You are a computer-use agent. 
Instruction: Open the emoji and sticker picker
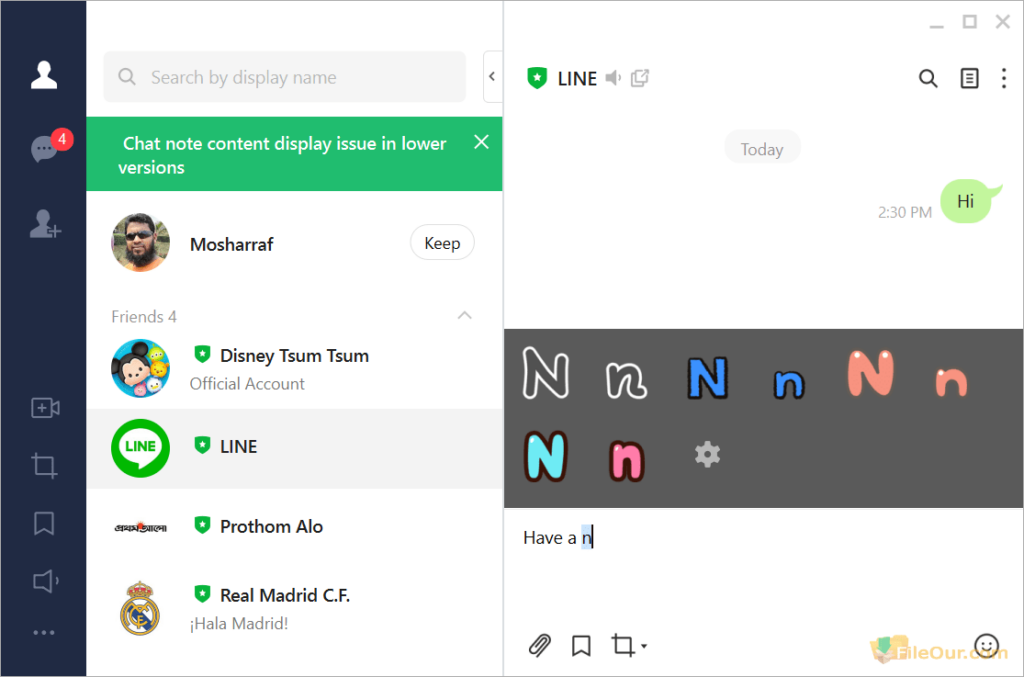[986, 646]
